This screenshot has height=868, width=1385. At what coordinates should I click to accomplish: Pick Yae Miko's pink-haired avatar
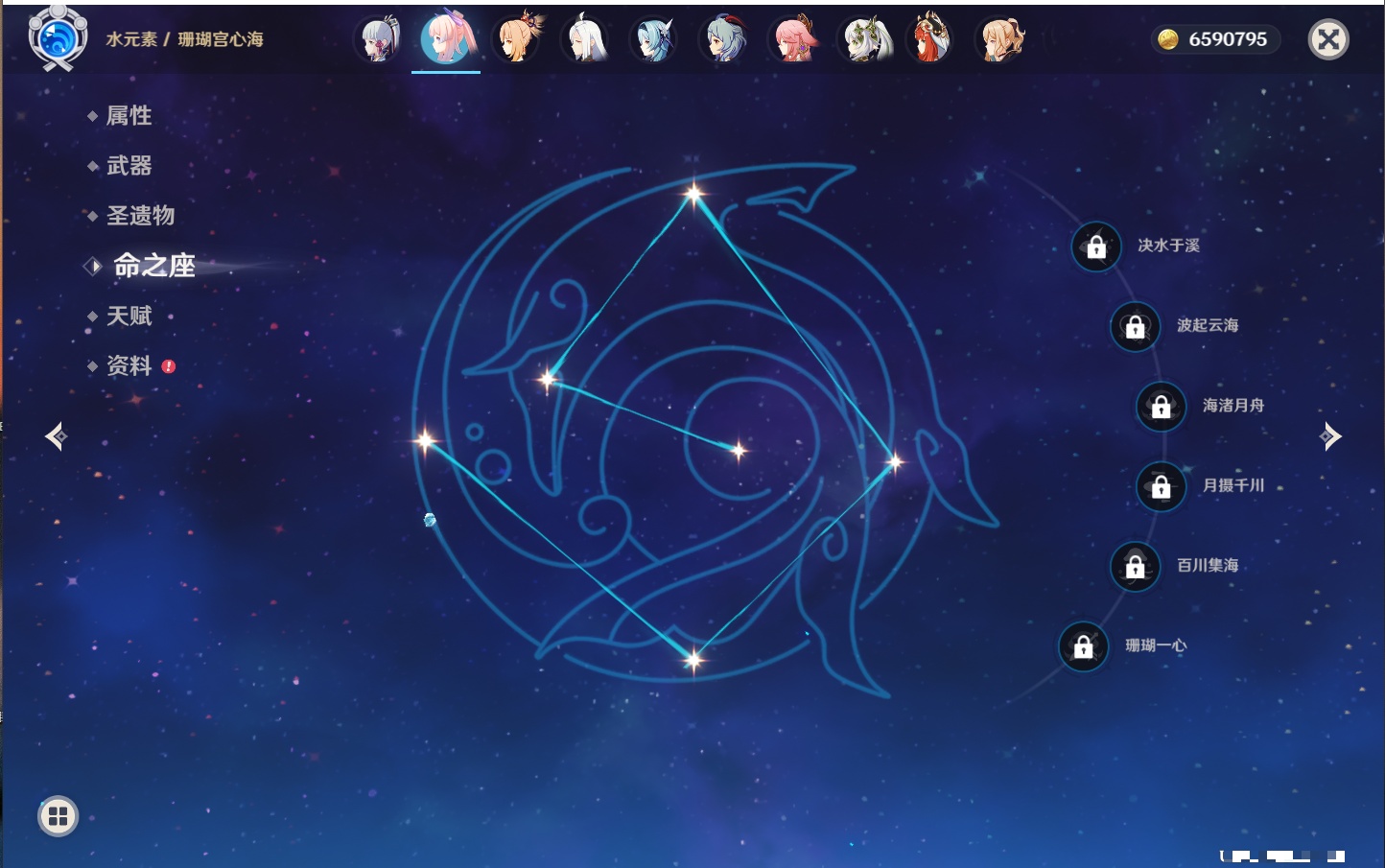click(794, 39)
